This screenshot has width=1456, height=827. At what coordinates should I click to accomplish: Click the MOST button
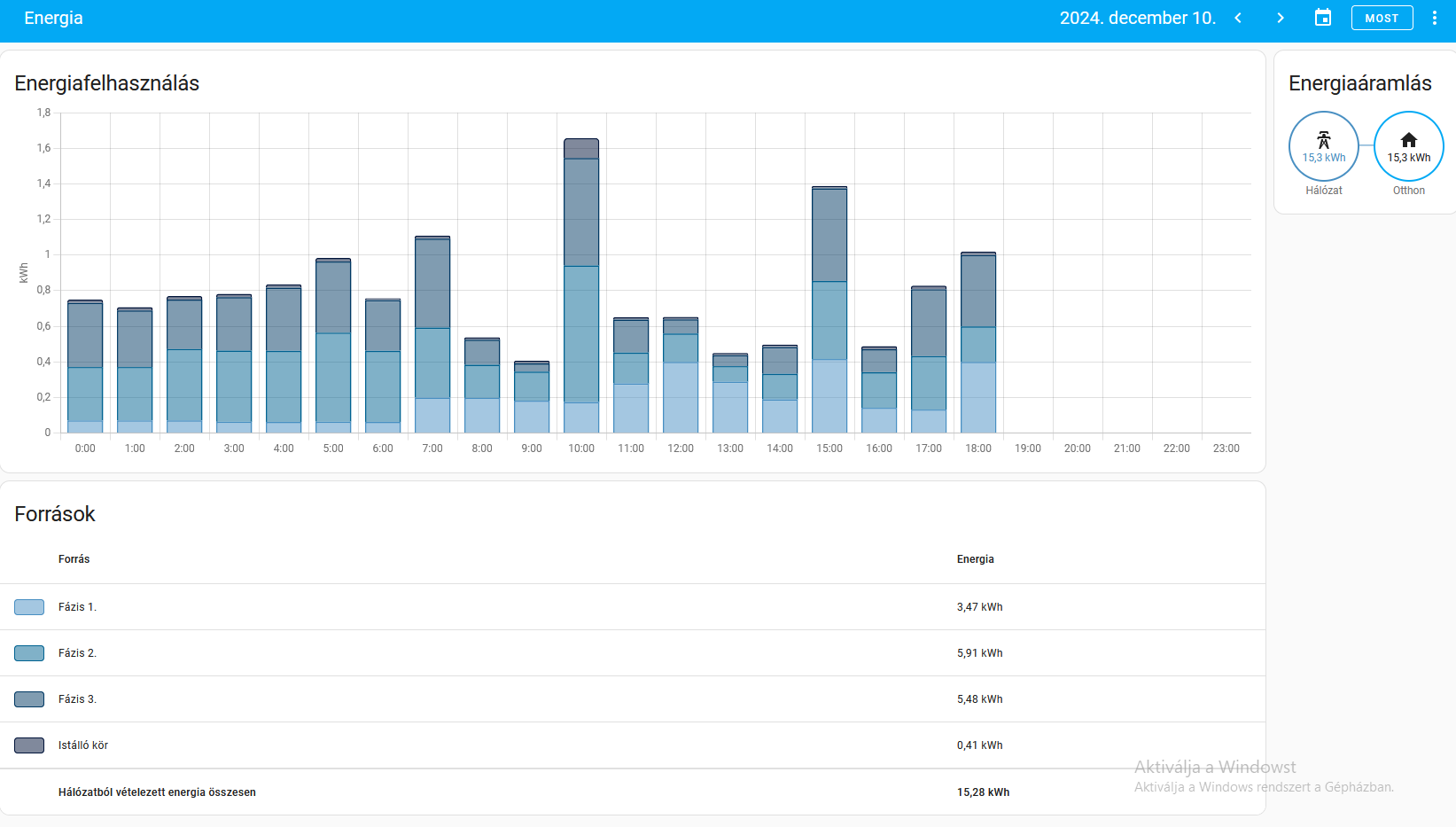pyautogui.click(x=1382, y=18)
